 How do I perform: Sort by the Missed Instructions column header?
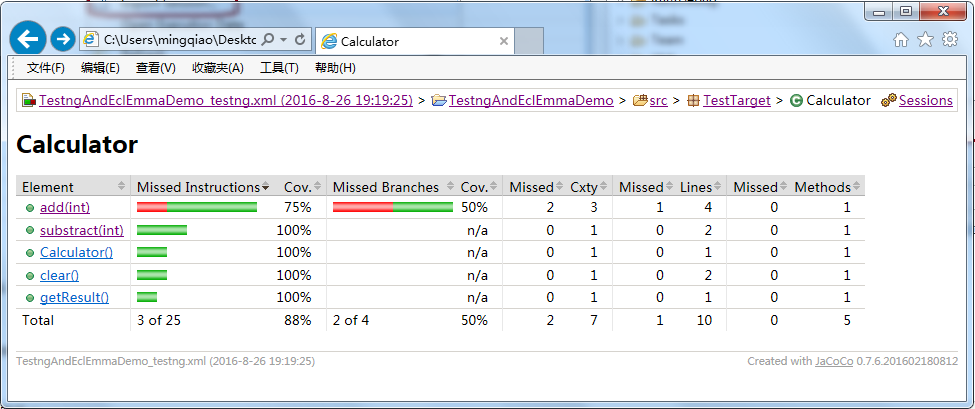(x=202, y=187)
